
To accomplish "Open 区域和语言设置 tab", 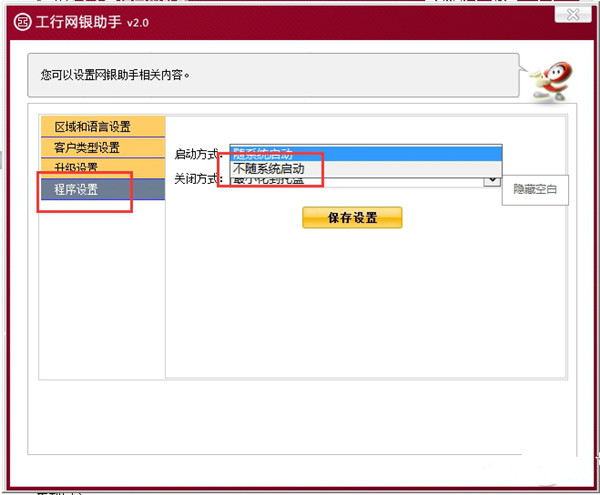I will [x=103, y=126].
